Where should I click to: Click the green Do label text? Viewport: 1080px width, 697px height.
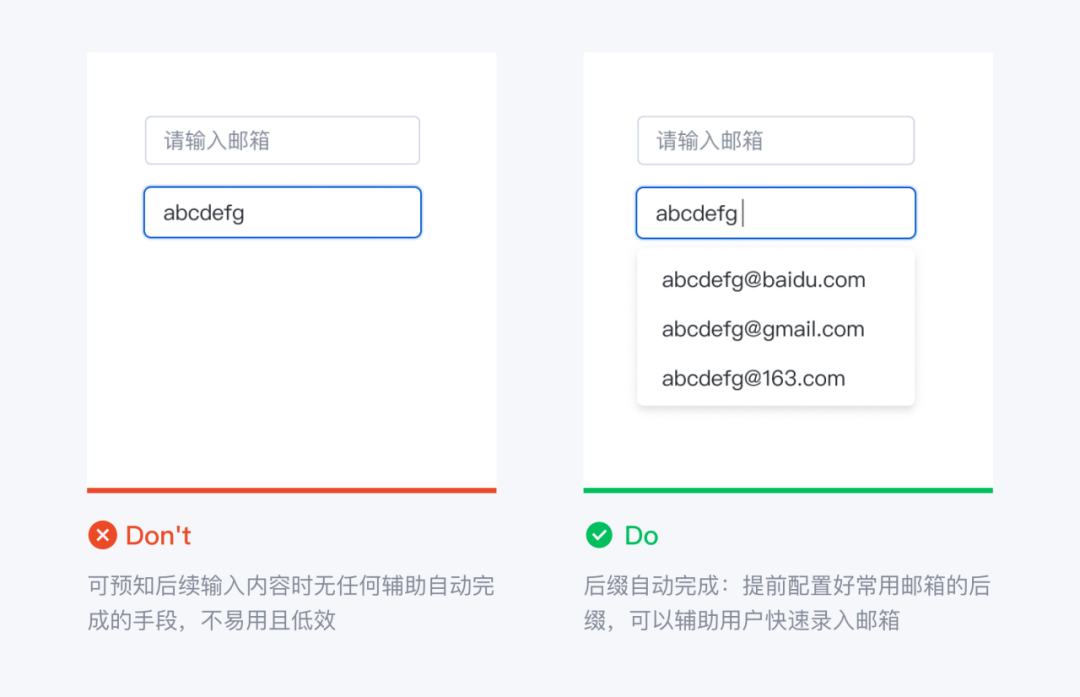[x=641, y=535]
